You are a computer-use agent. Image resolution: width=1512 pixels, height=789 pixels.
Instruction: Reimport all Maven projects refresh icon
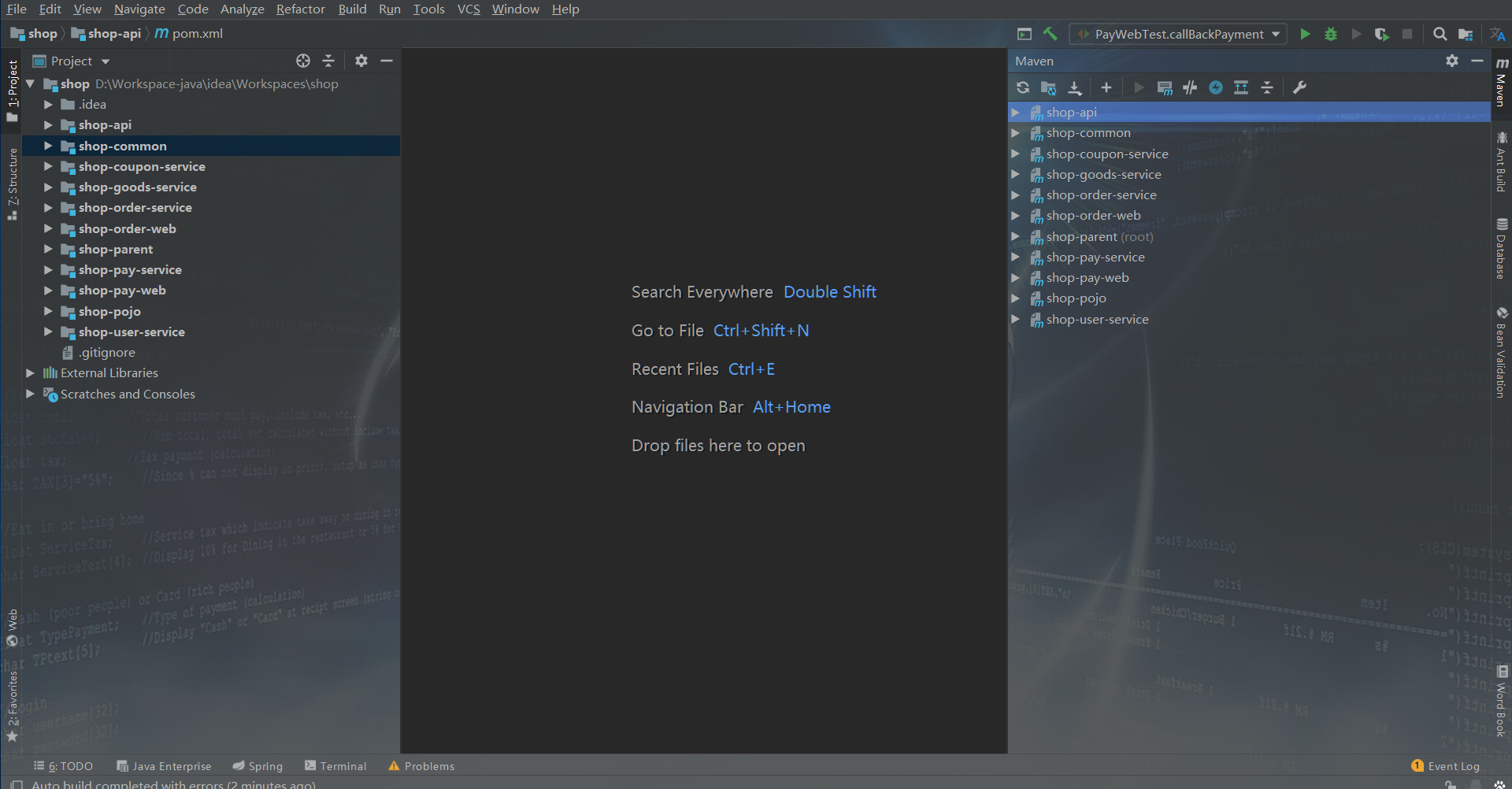click(x=1023, y=87)
